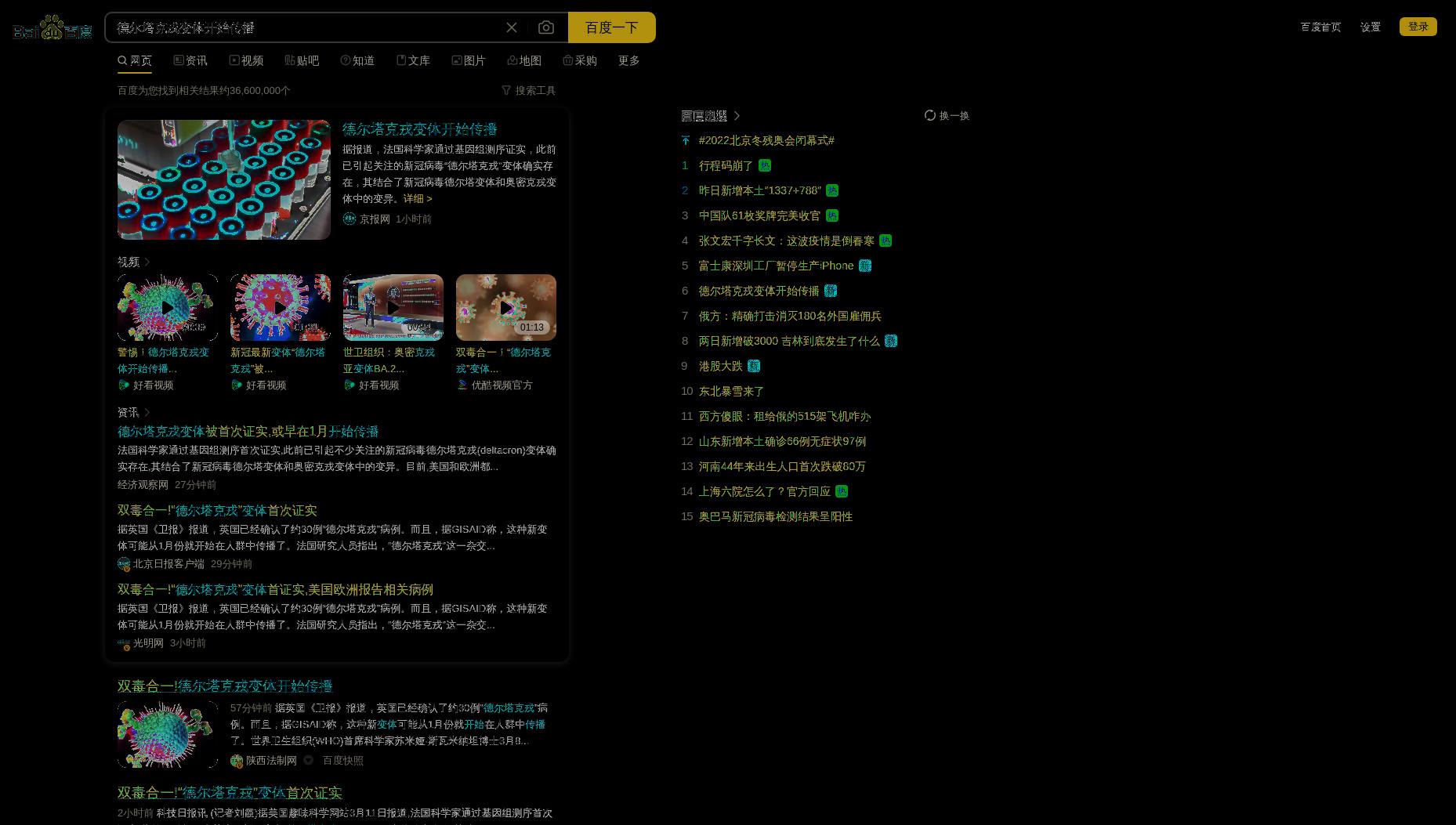Click 优酷视频官方 source icon
1456x825 pixels.
click(462, 385)
